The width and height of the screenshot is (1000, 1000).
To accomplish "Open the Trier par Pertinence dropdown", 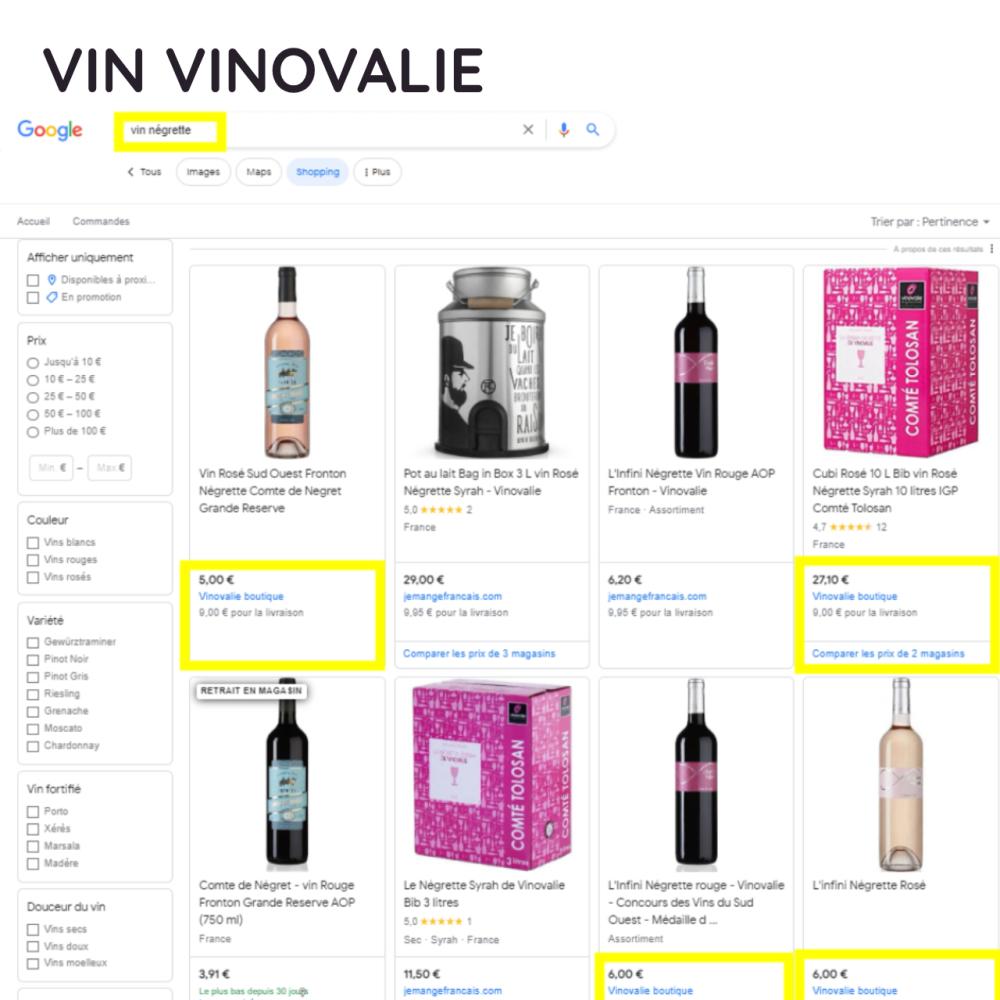I will (930, 222).
